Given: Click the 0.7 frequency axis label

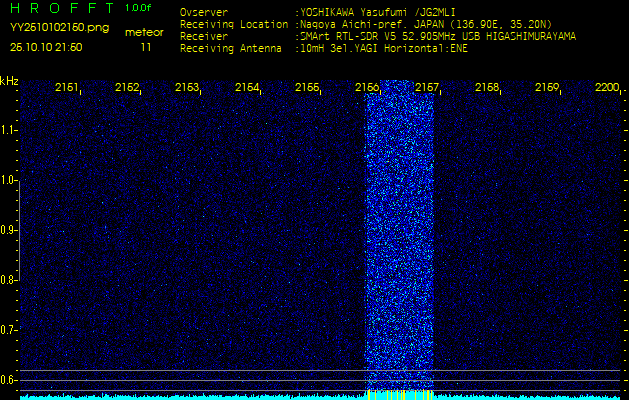Looking at the screenshot, I should click(x=8, y=330).
